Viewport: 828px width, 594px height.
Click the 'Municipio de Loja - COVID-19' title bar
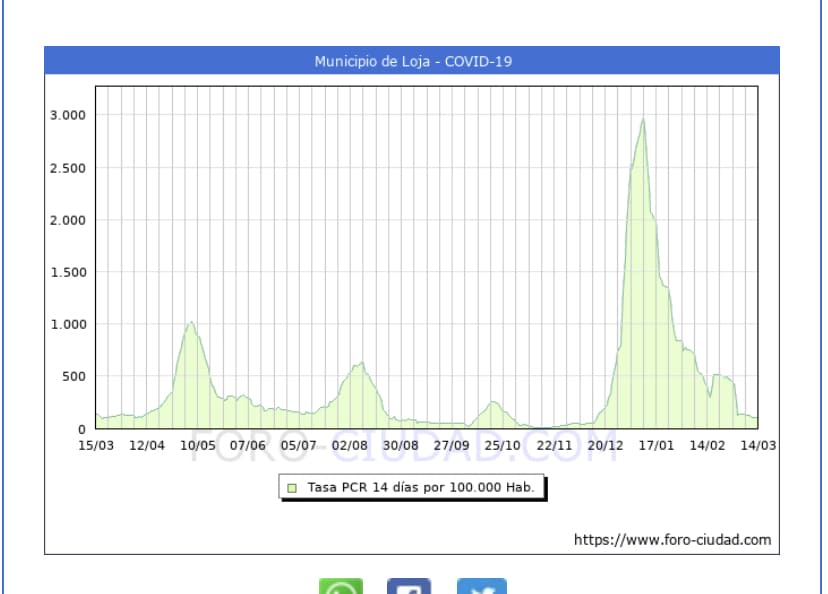pos(412,61)
